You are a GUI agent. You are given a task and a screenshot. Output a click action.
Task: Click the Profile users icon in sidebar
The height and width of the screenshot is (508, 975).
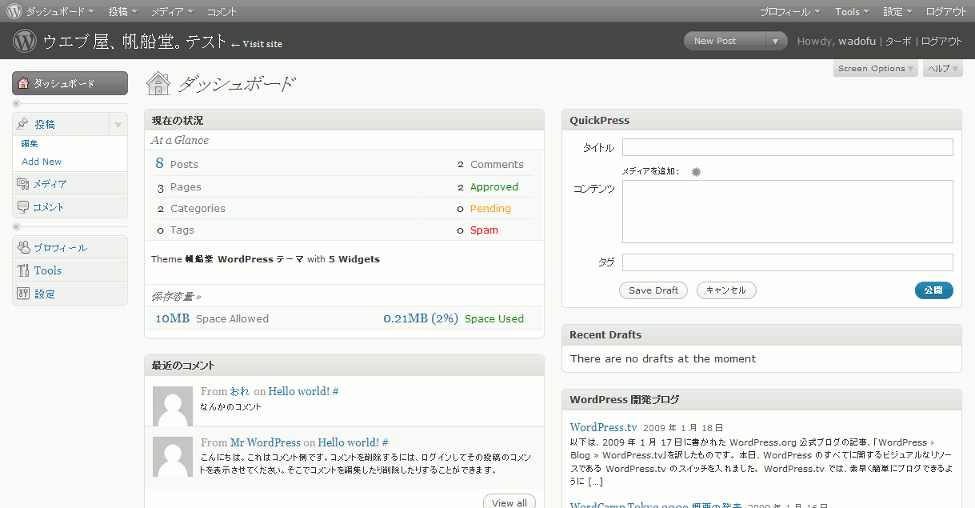point(24,247)
